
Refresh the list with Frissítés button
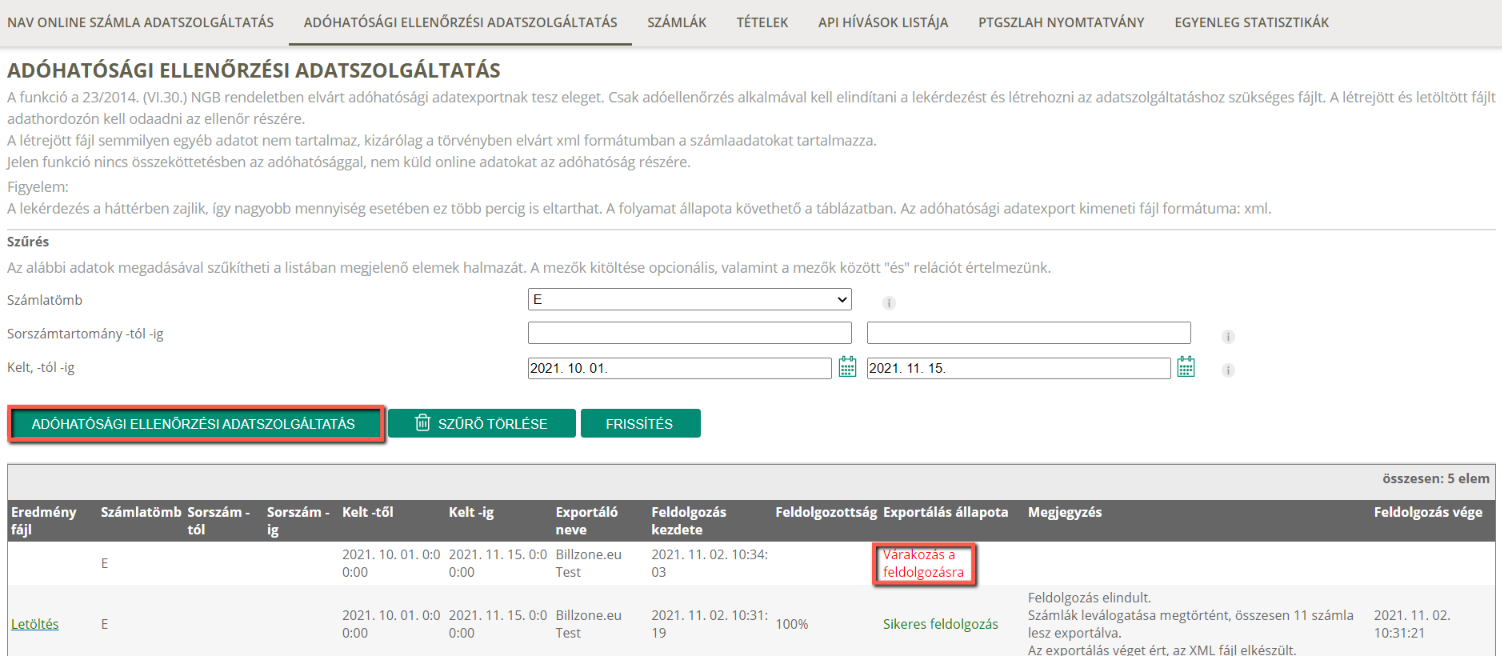(640, 424)
